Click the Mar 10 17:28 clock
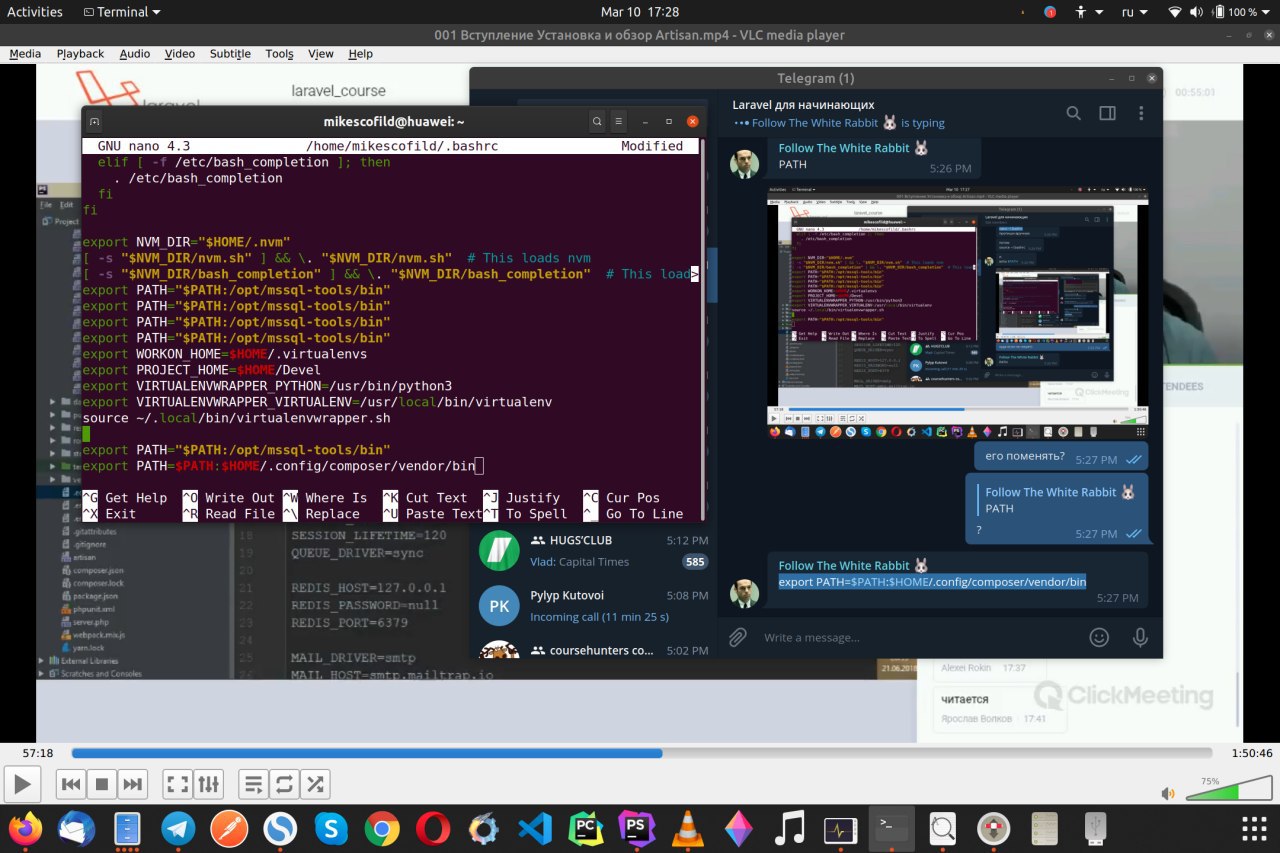Image resolution: width=1280 pixels, height=853 pixels. pos(640,12)
